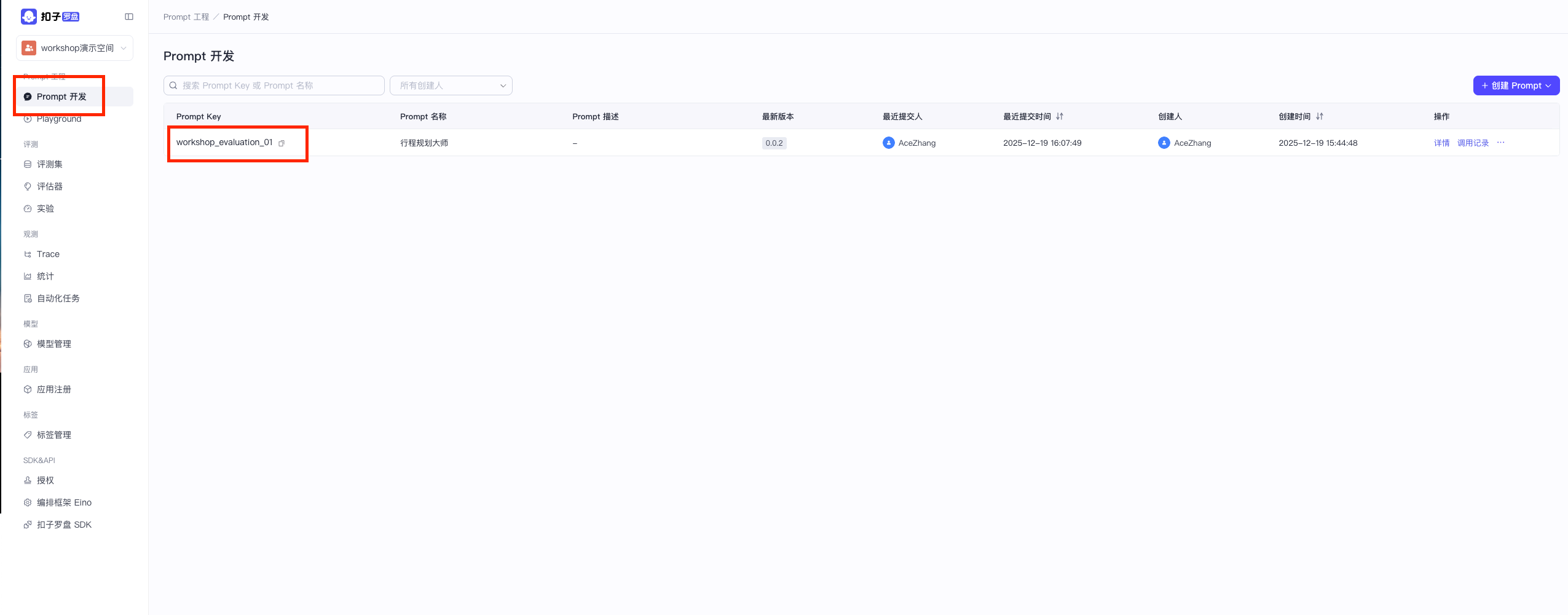Collapse the sidebar with the panel icon
Screen dimensions: 1568x615
[129, 17]
